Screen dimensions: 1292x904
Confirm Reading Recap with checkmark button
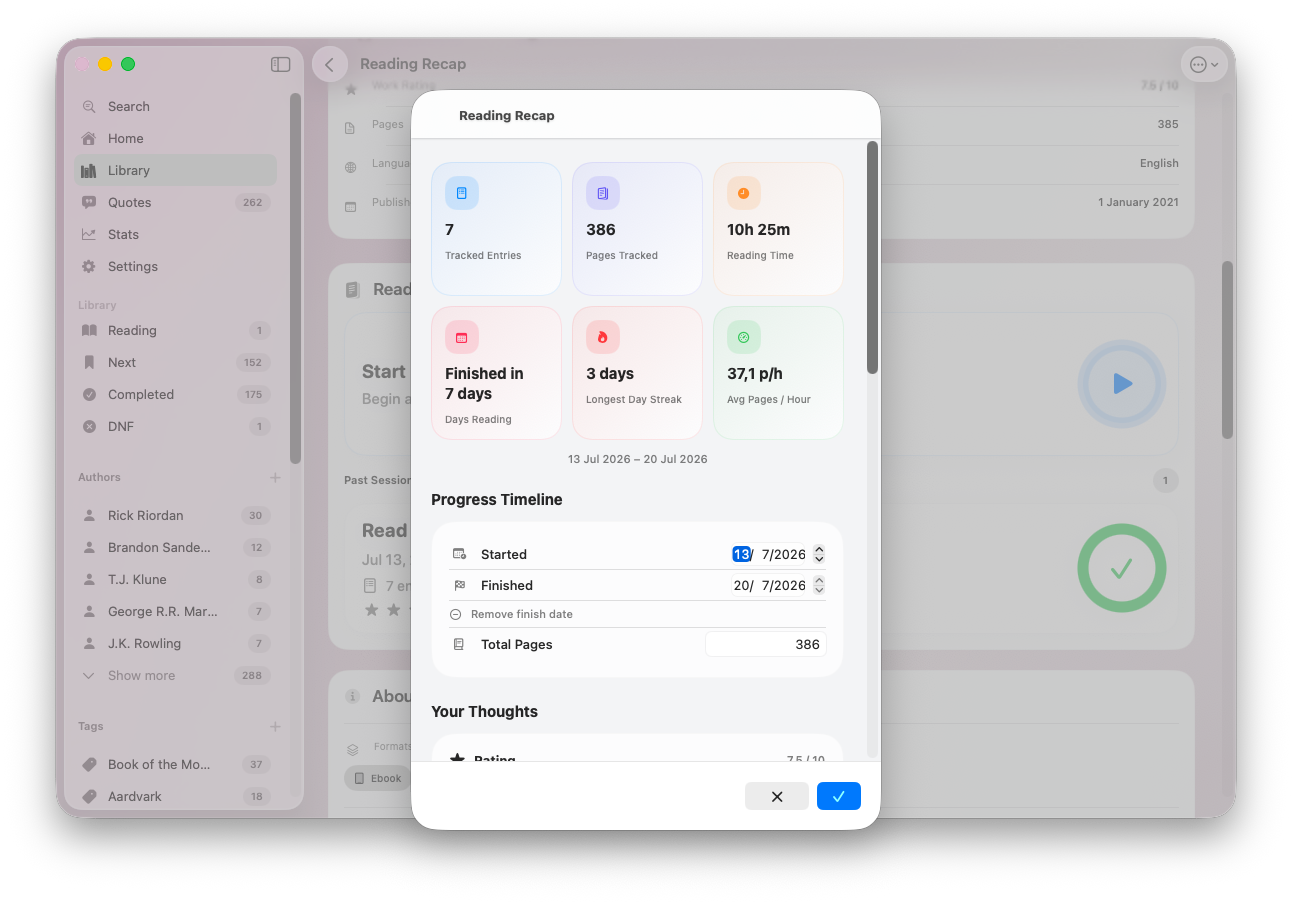pyautogui.click(x=839, y=796)
